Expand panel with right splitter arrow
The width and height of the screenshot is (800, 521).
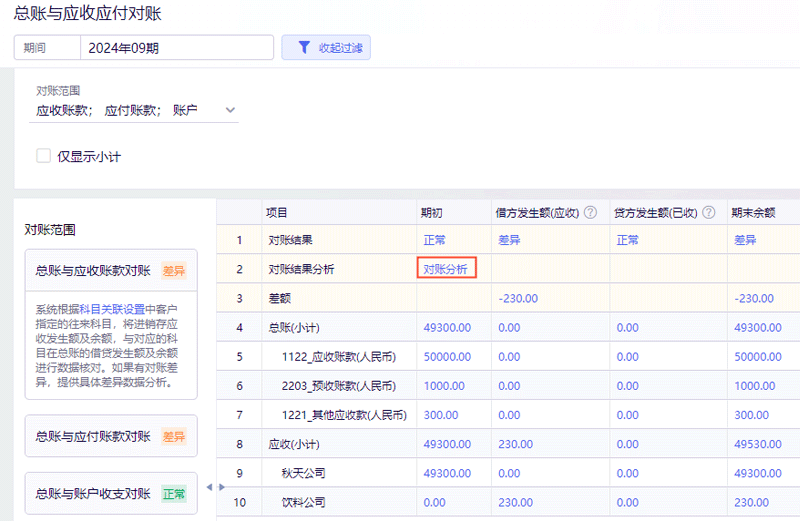tap(222, 487)
